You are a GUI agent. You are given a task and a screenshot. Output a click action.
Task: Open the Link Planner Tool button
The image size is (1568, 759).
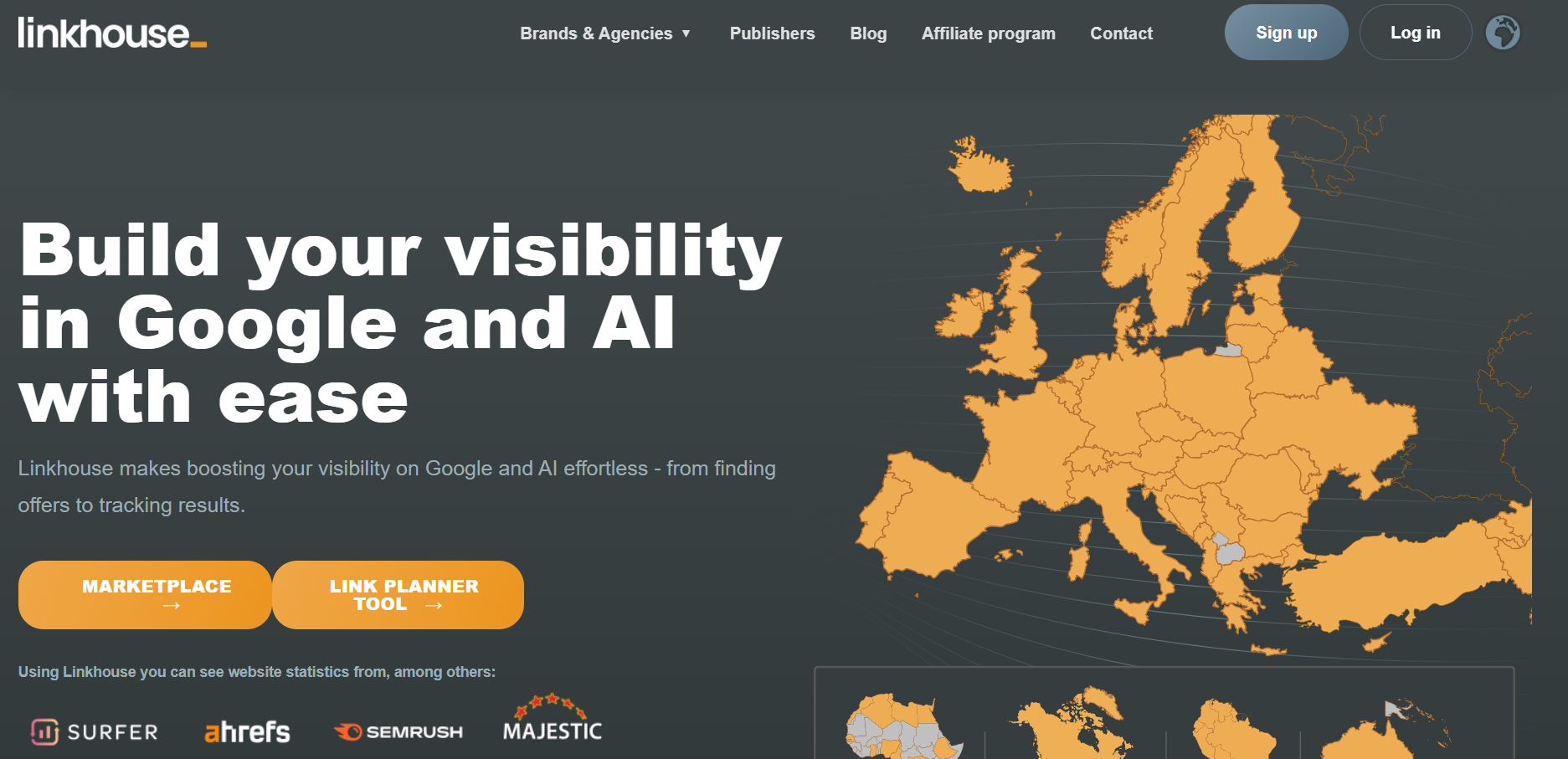(398, 595)
